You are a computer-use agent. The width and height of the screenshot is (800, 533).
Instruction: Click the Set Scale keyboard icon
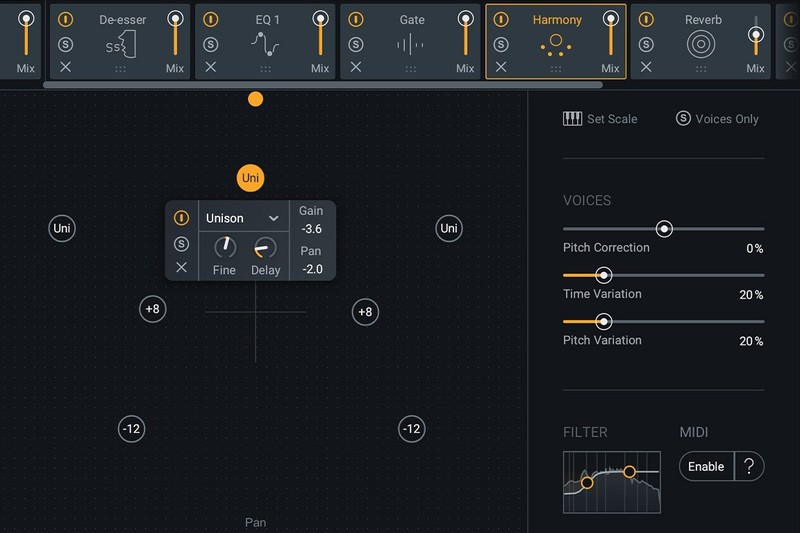click(x=572, y=119)
